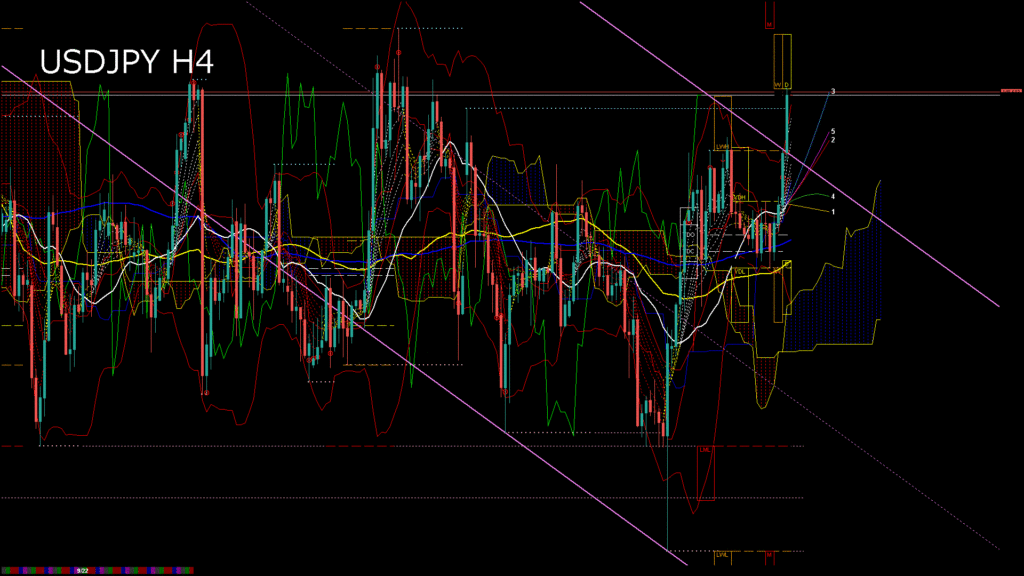
Task: Click the red M marker at top
Action: point(769,23)
